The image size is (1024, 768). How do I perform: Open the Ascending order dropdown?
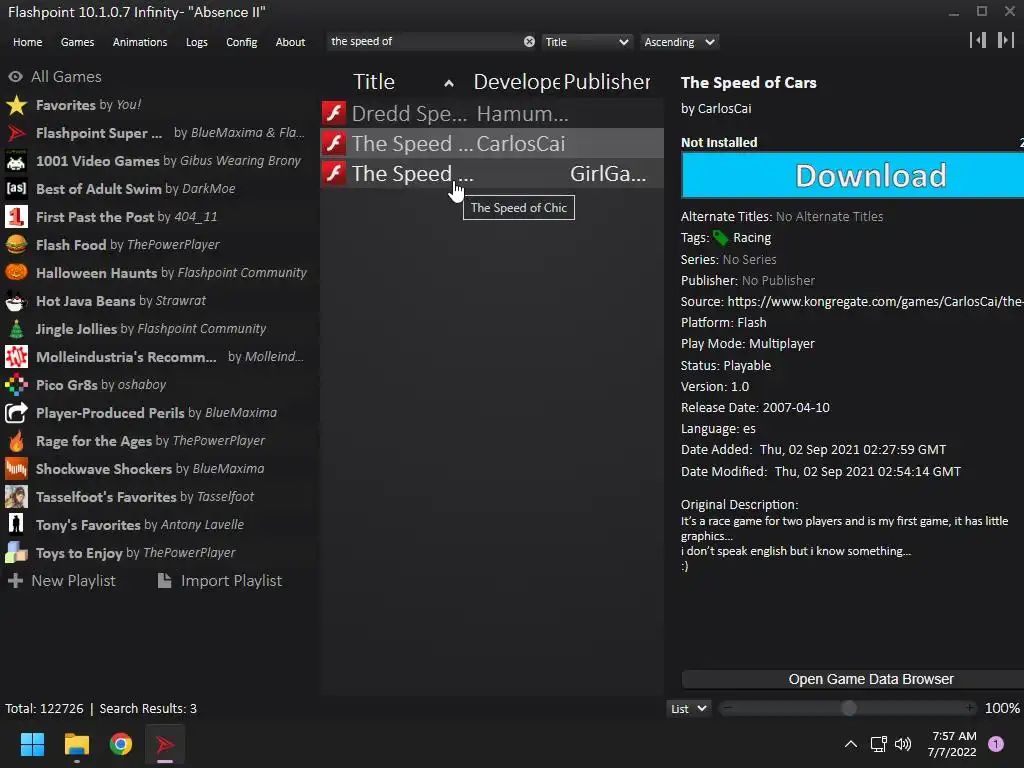(679, 42)
